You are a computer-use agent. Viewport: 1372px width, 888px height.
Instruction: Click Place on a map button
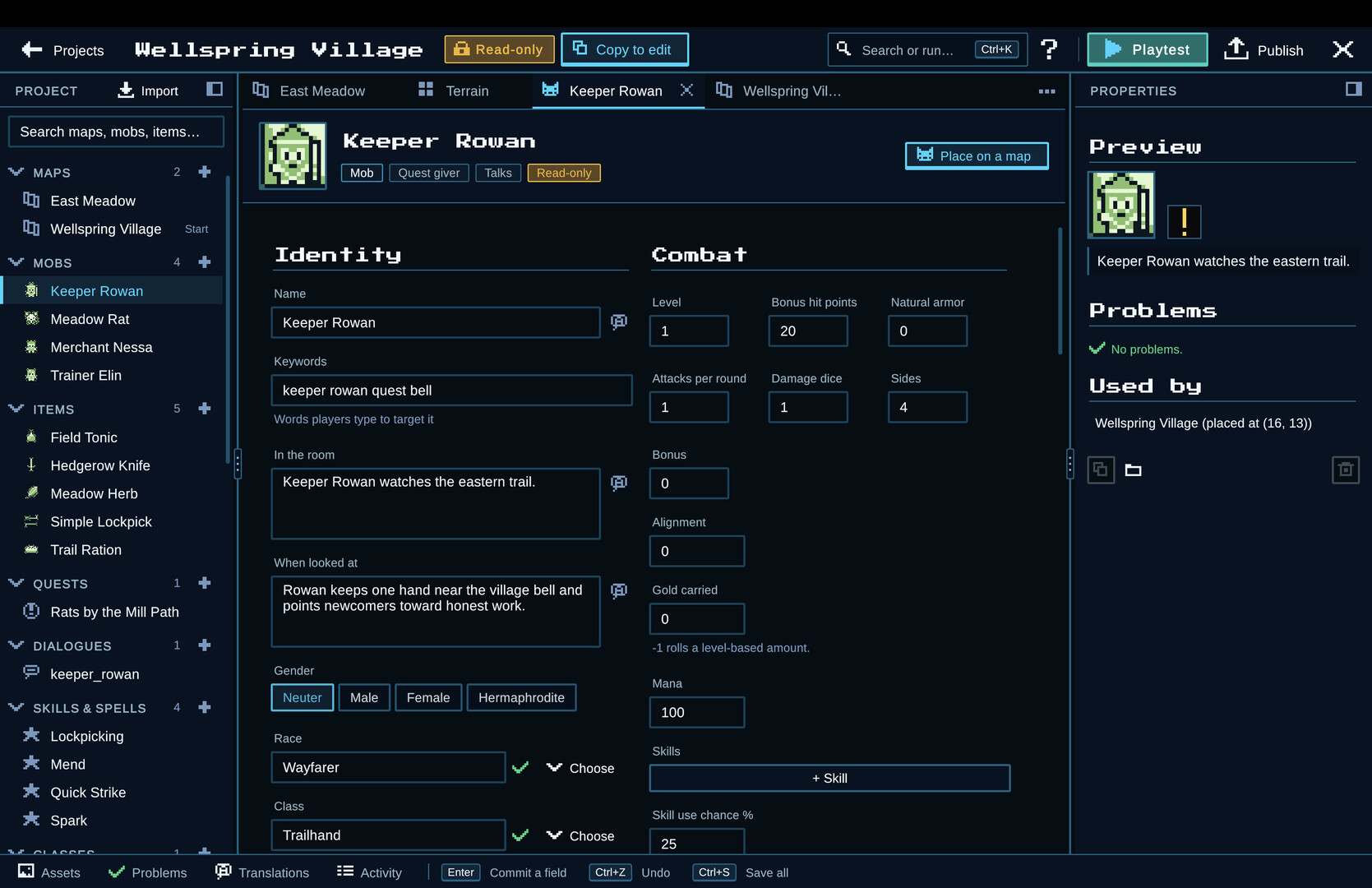[977, 155]
